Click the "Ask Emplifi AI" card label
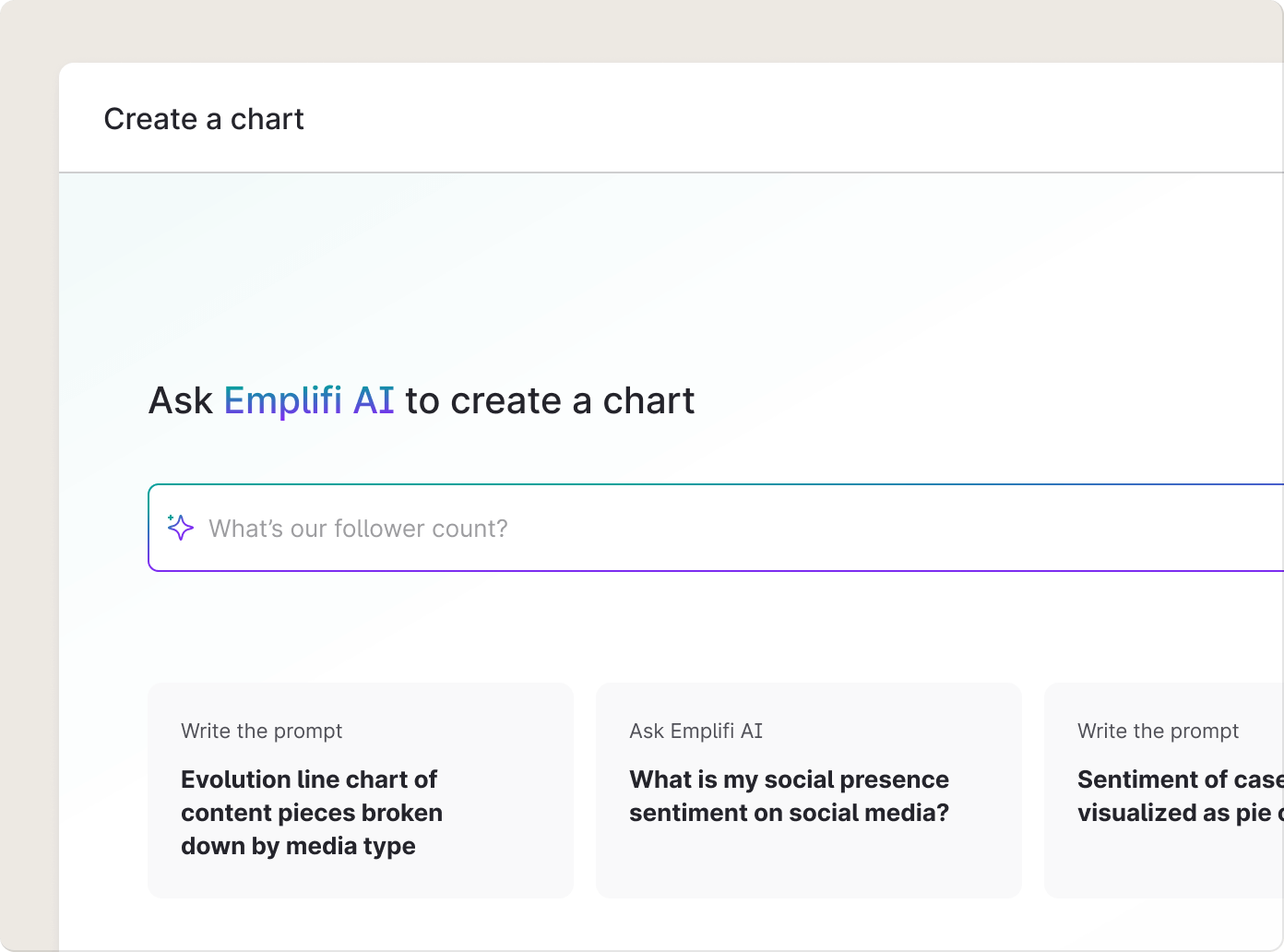The image size is (1284, 952). 695,732
